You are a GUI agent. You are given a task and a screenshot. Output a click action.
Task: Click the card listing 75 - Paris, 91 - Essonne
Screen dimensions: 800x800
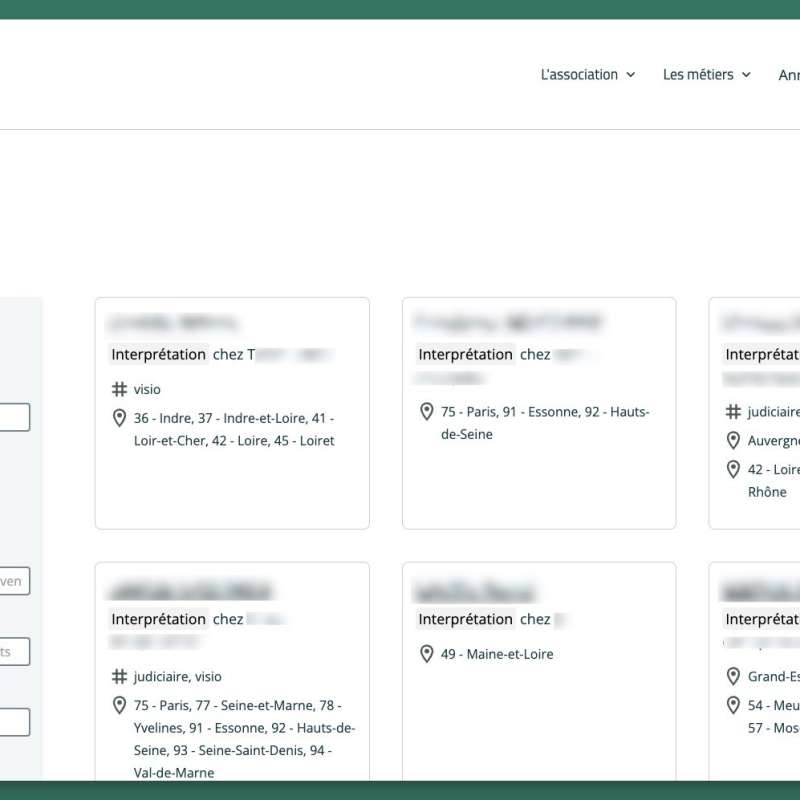tap(539, 412)
